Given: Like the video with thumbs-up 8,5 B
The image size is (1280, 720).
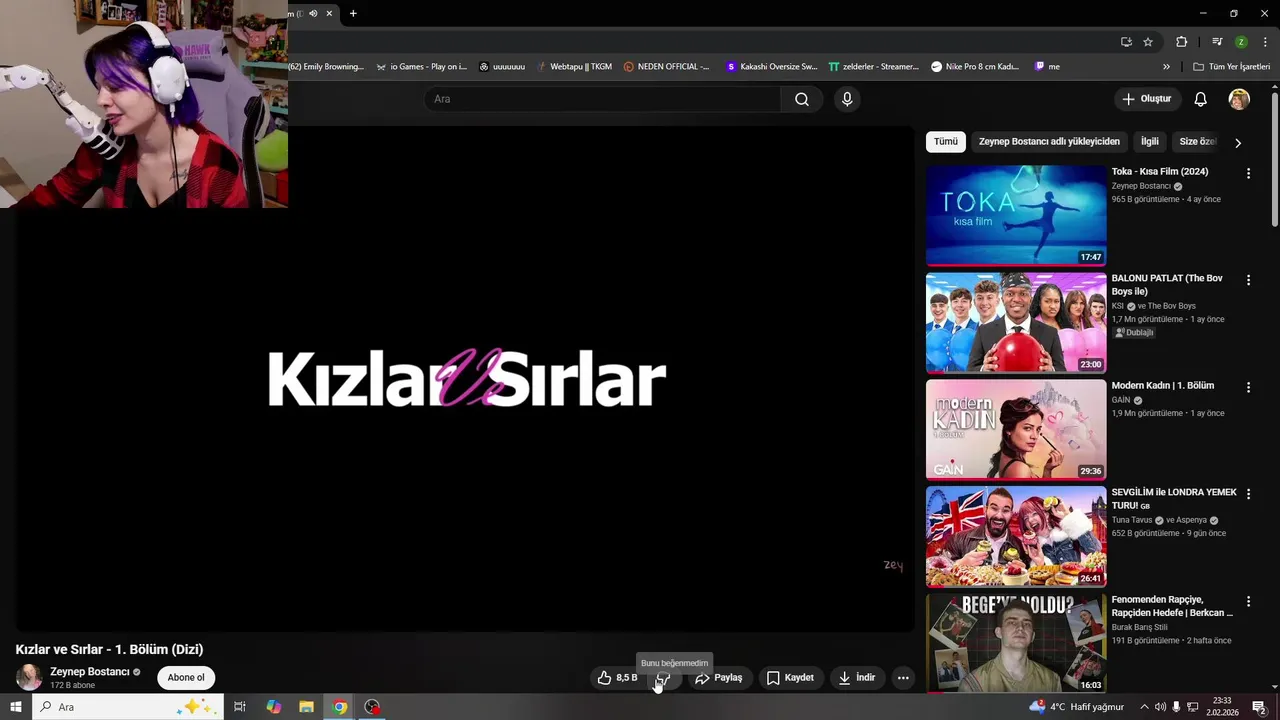Looking at the screenshot, I should 617,678.
